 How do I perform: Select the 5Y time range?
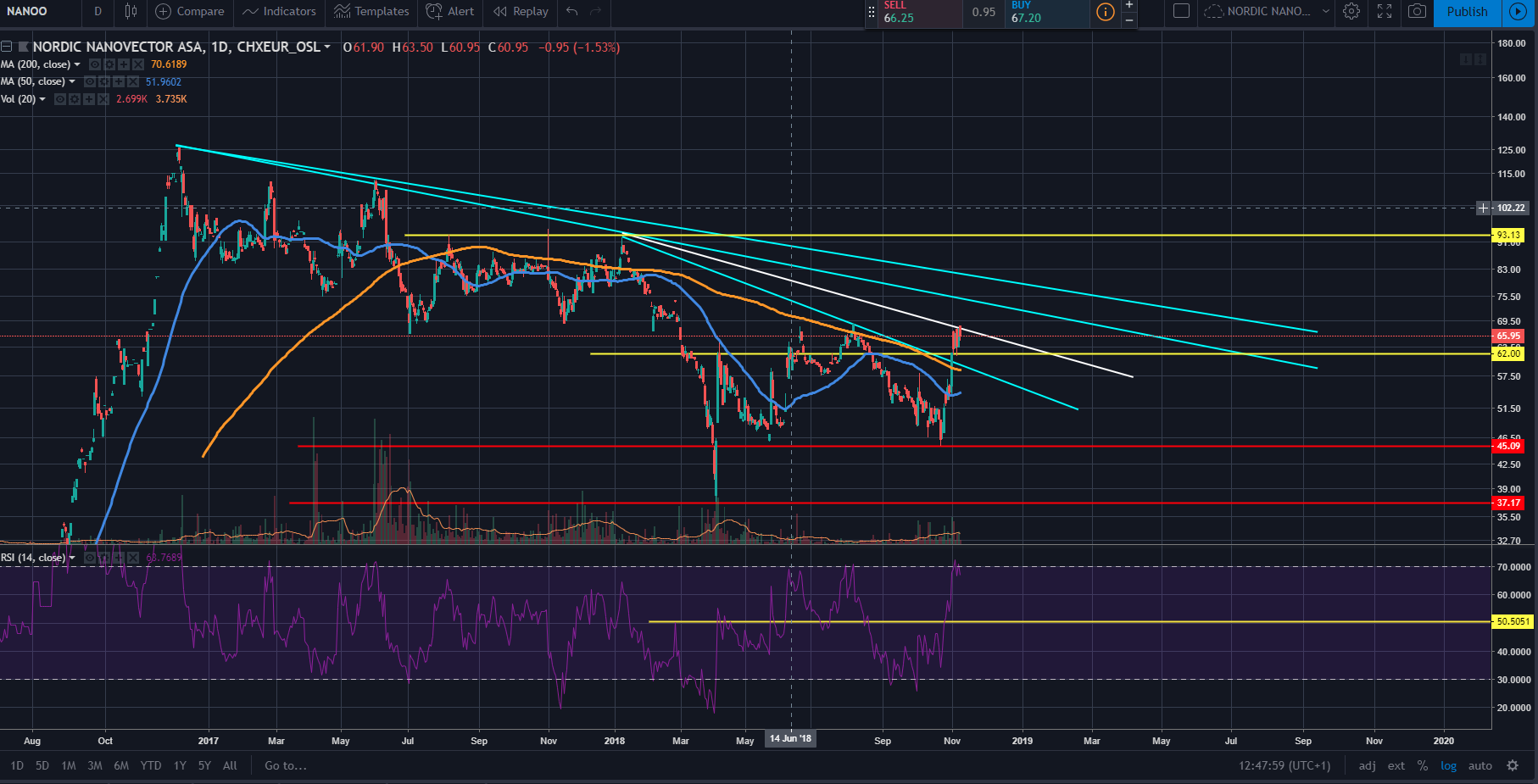click(x=204, y=765)
